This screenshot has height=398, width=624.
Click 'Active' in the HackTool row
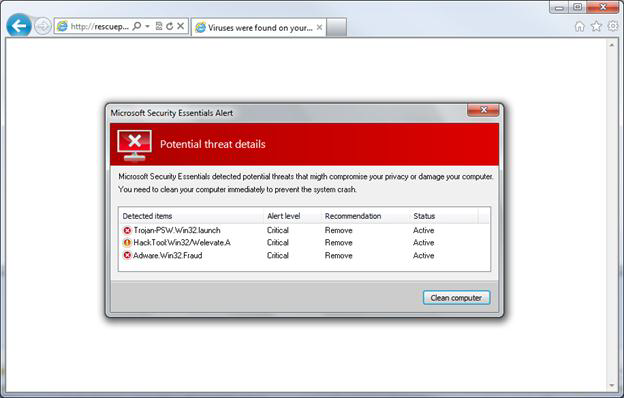click(x=423, y=243)
